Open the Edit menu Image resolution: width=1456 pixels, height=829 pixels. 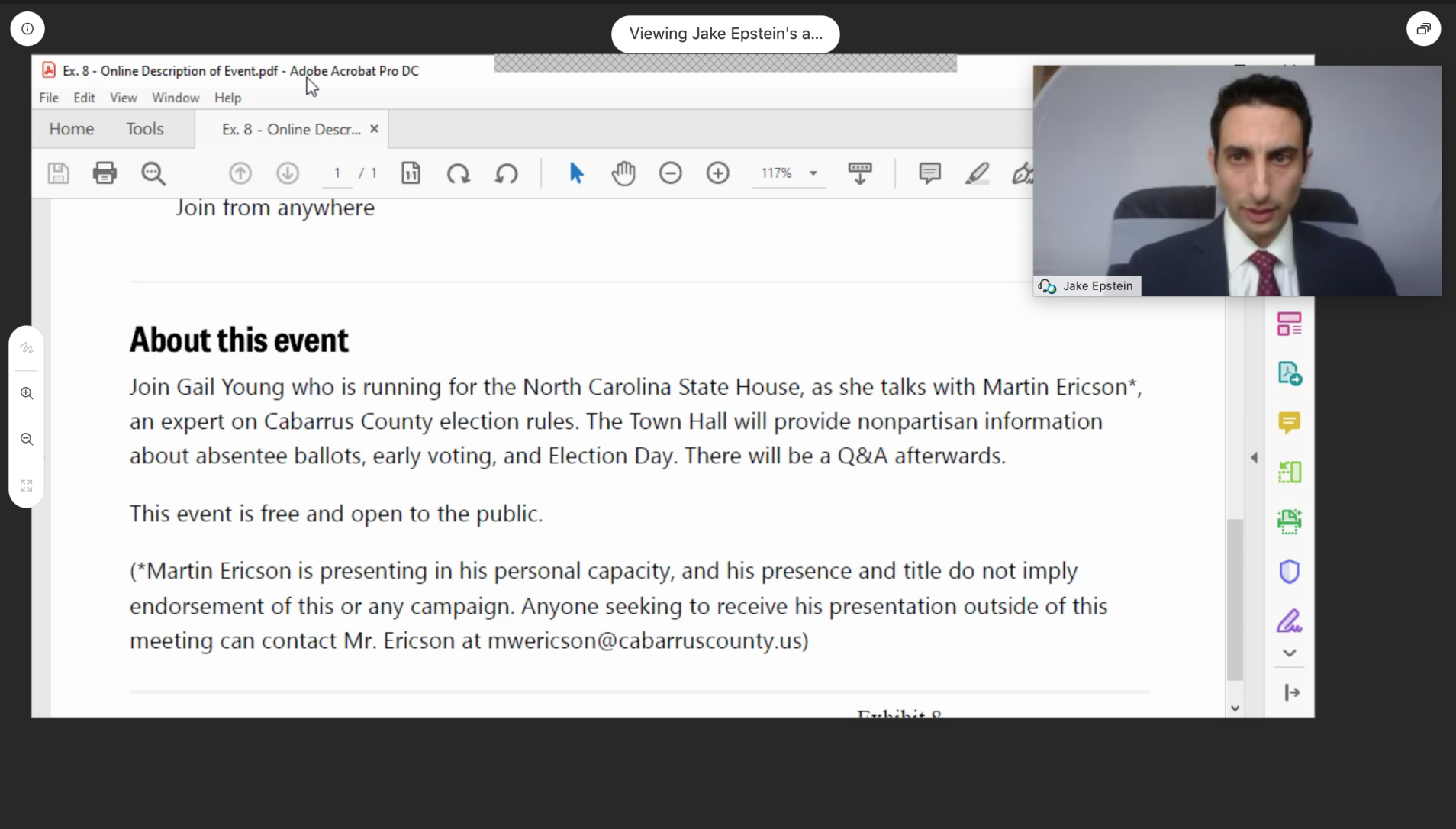(x=84, y=98)
